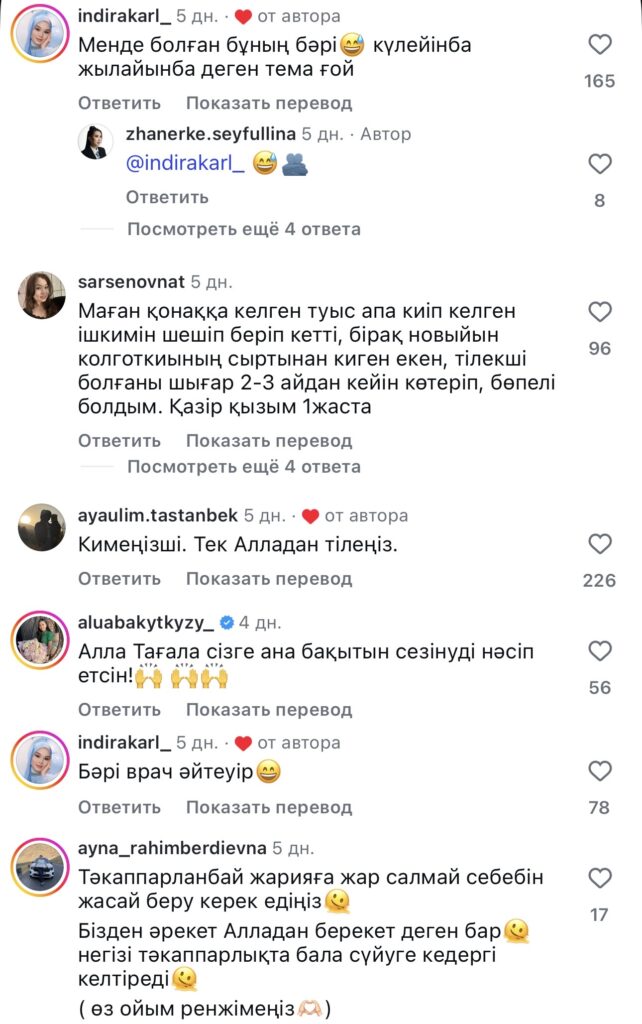Show translation of sarsenovnat's comment

coord(268,440)
